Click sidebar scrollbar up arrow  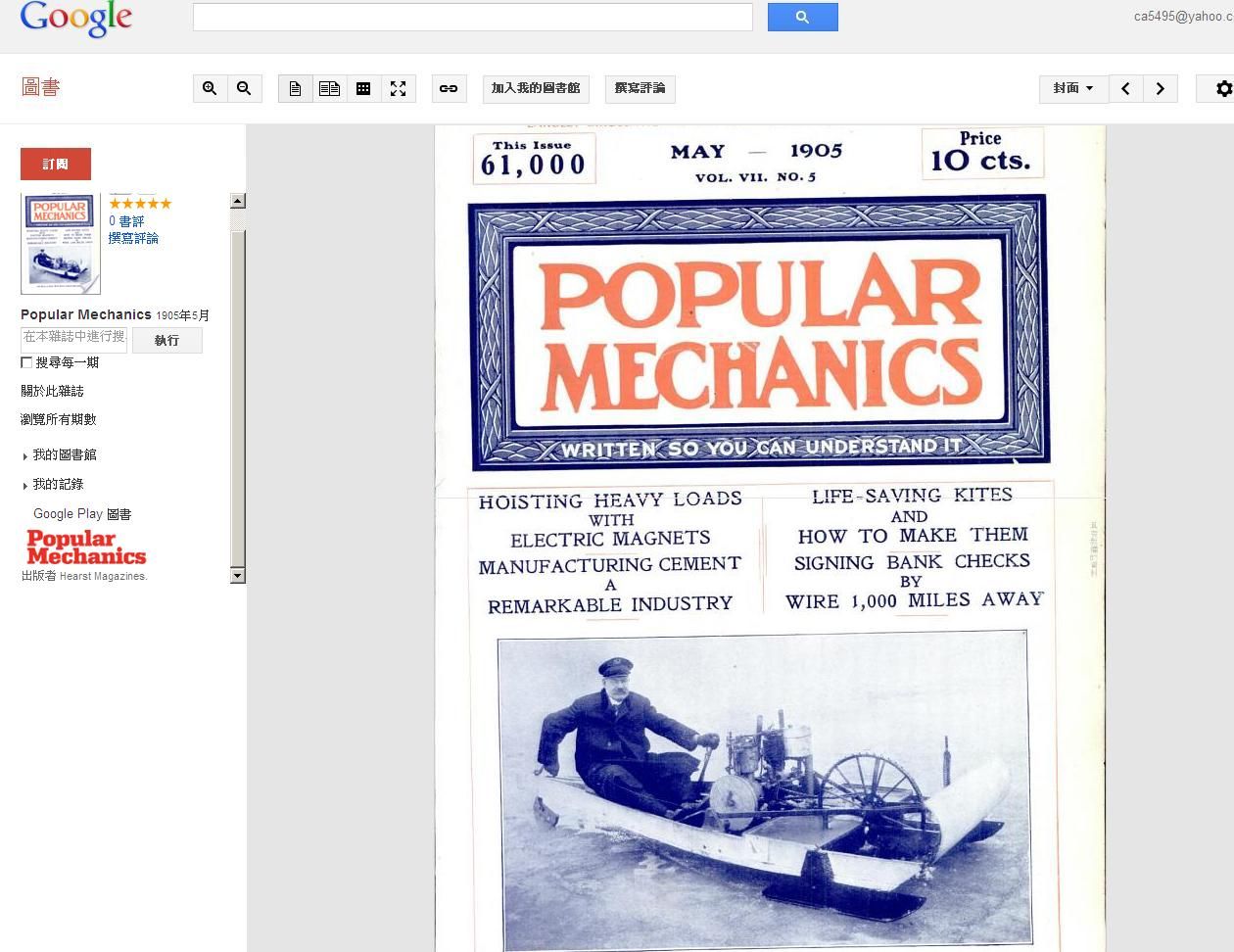[238, 201]
